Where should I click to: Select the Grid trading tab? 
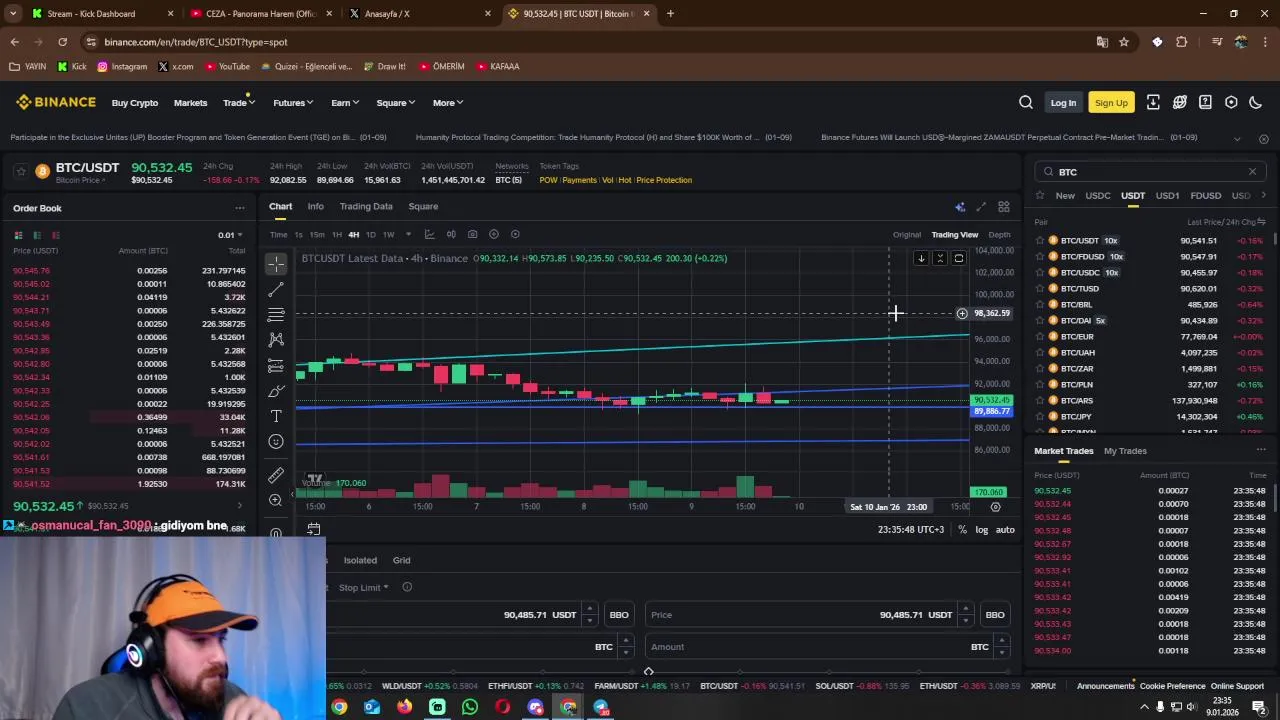(x=401, y=561)
